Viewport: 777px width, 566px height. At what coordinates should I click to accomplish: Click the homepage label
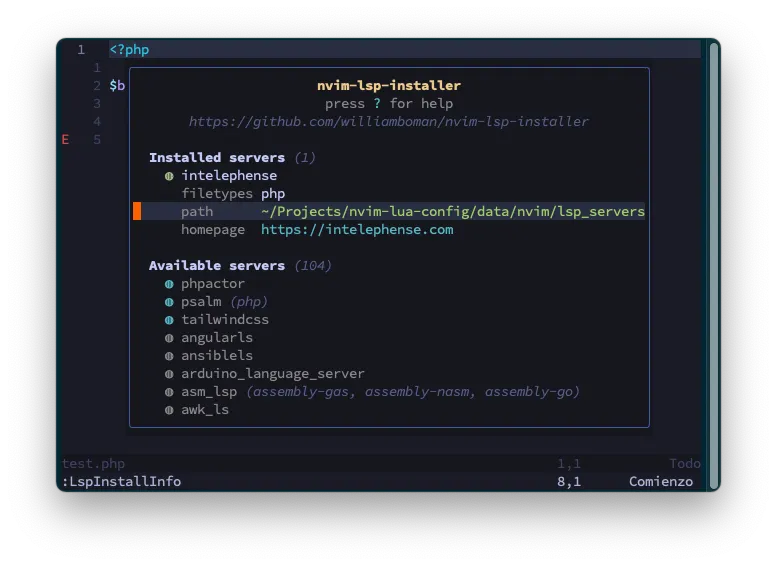[x=213, y=229]
